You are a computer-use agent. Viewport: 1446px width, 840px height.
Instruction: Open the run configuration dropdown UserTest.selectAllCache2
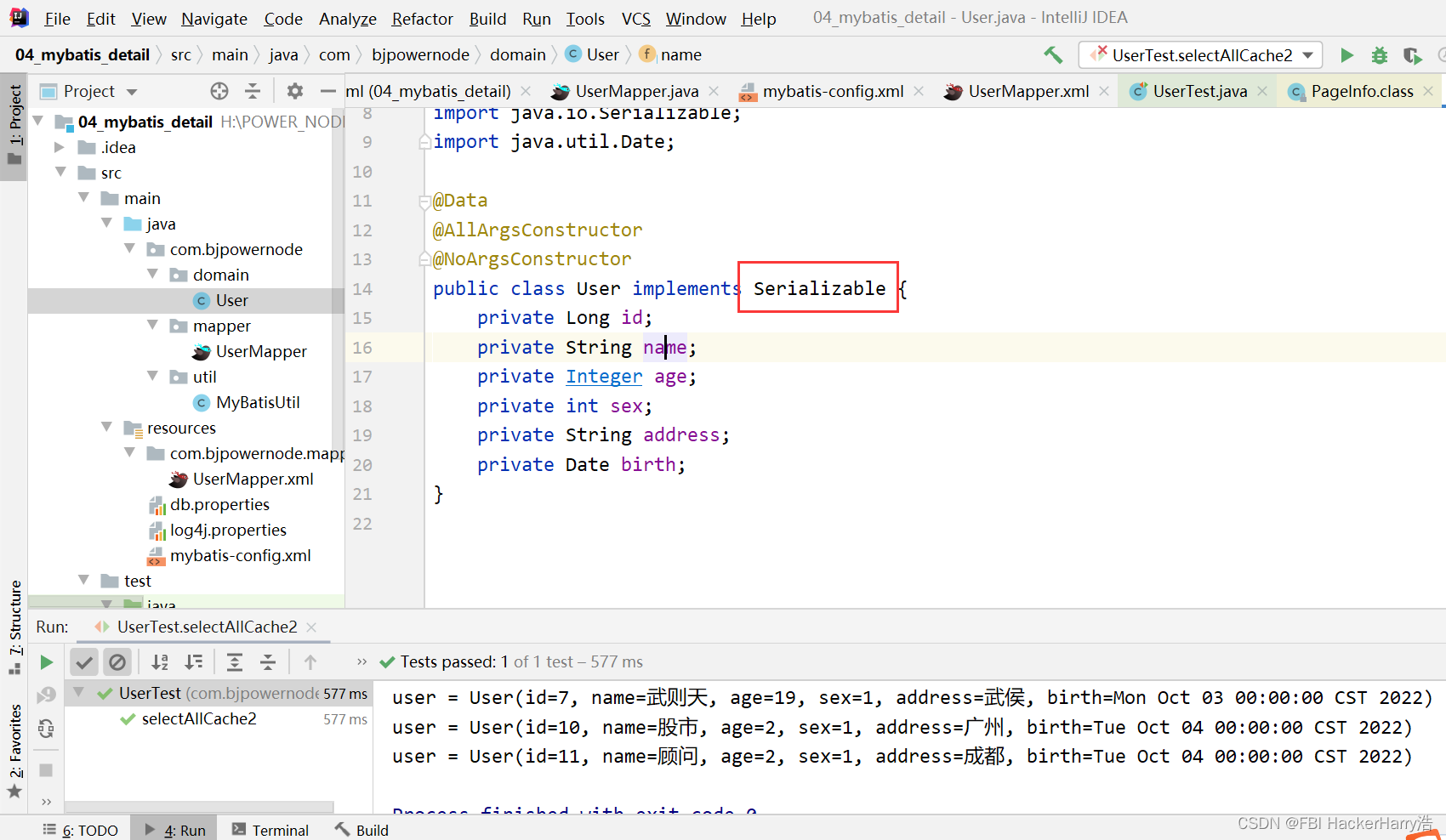tap(1202, 55)
